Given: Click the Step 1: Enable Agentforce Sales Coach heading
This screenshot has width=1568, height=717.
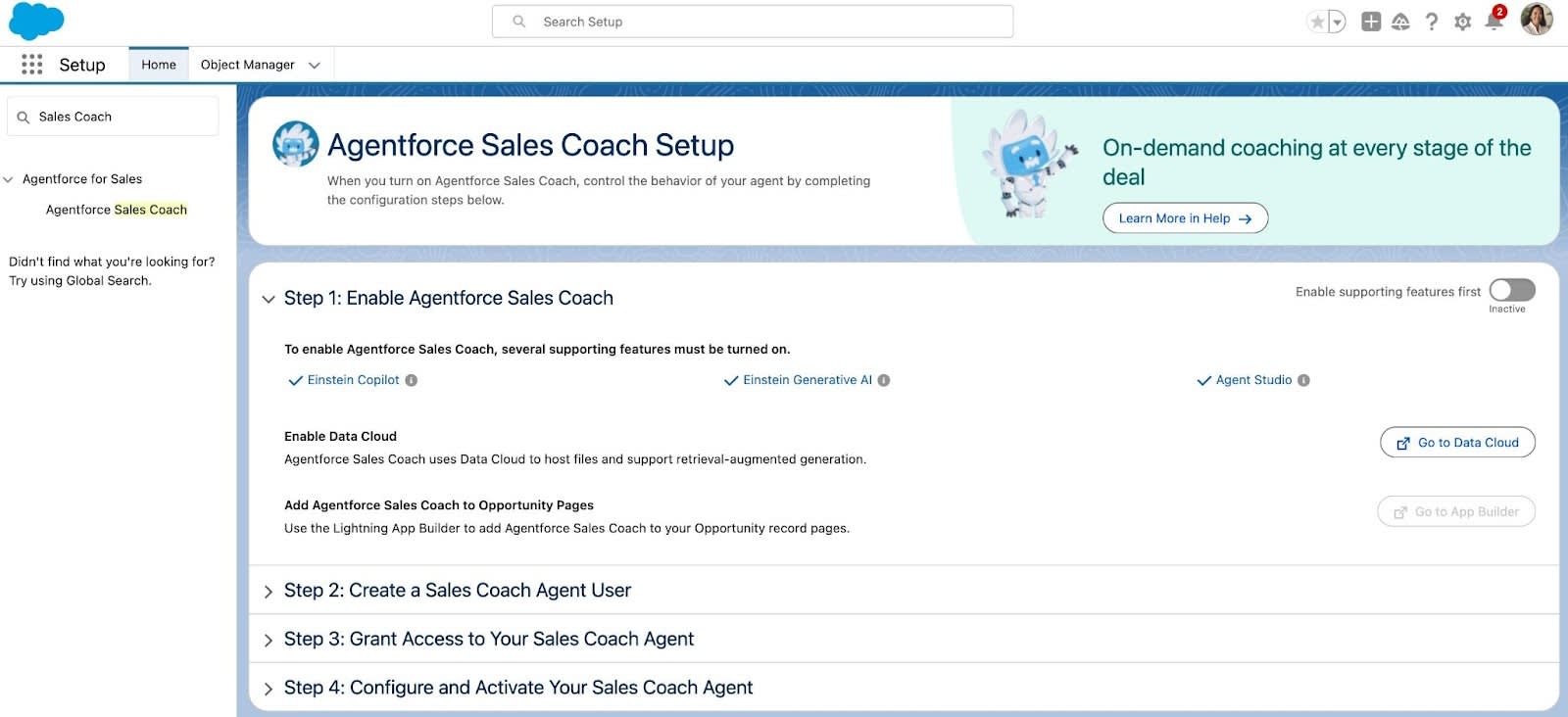Looking at the screenshot, I should (449, 298).
